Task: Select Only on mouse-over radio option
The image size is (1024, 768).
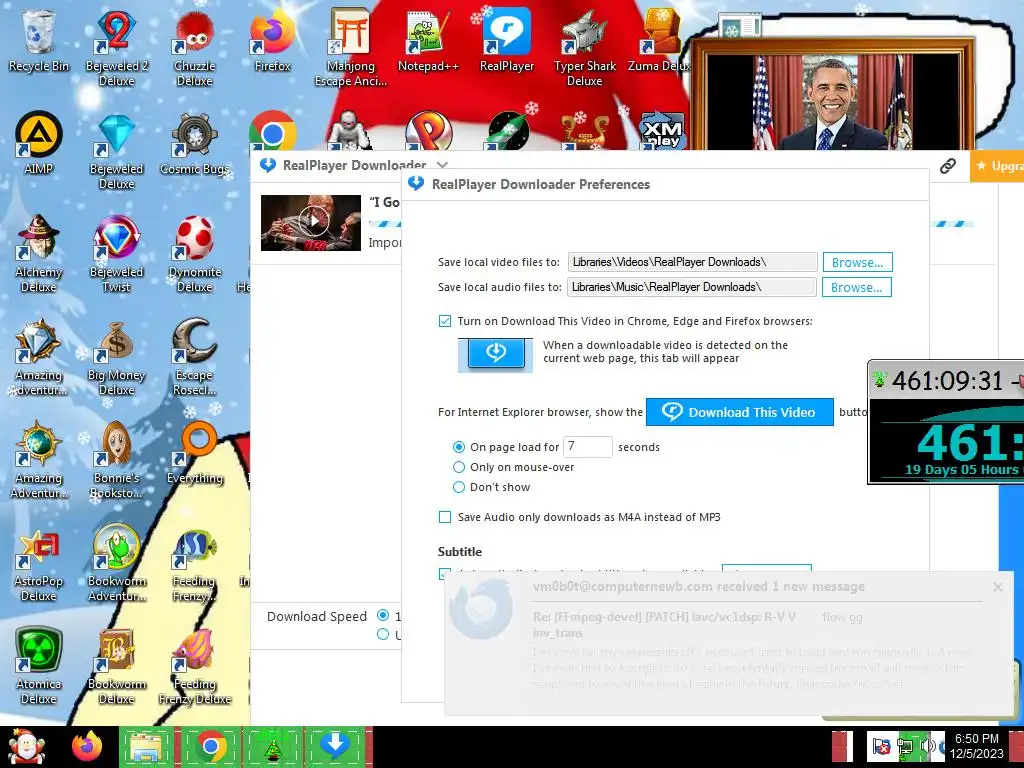Action: coord(458,467)
